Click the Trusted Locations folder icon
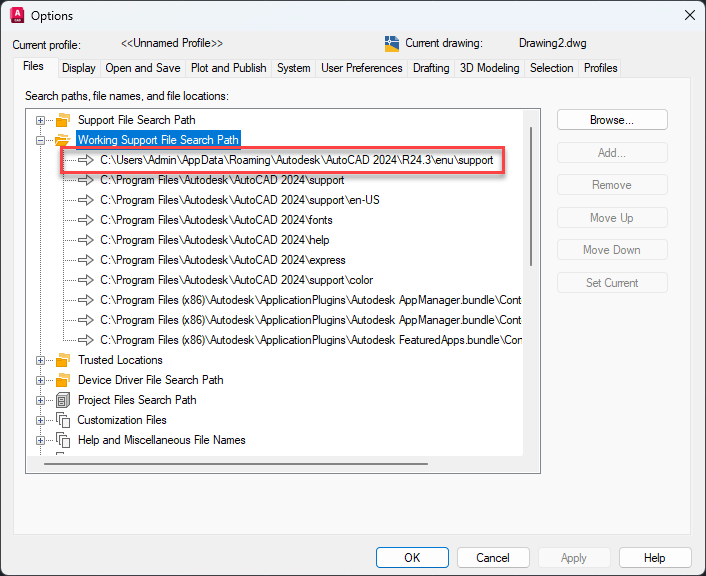706x576 pixels. coord(63,360)
